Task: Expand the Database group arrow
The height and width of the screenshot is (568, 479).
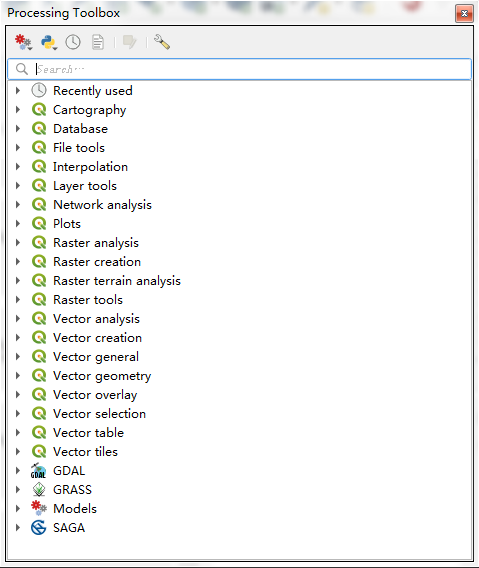Action: [18, 129]
